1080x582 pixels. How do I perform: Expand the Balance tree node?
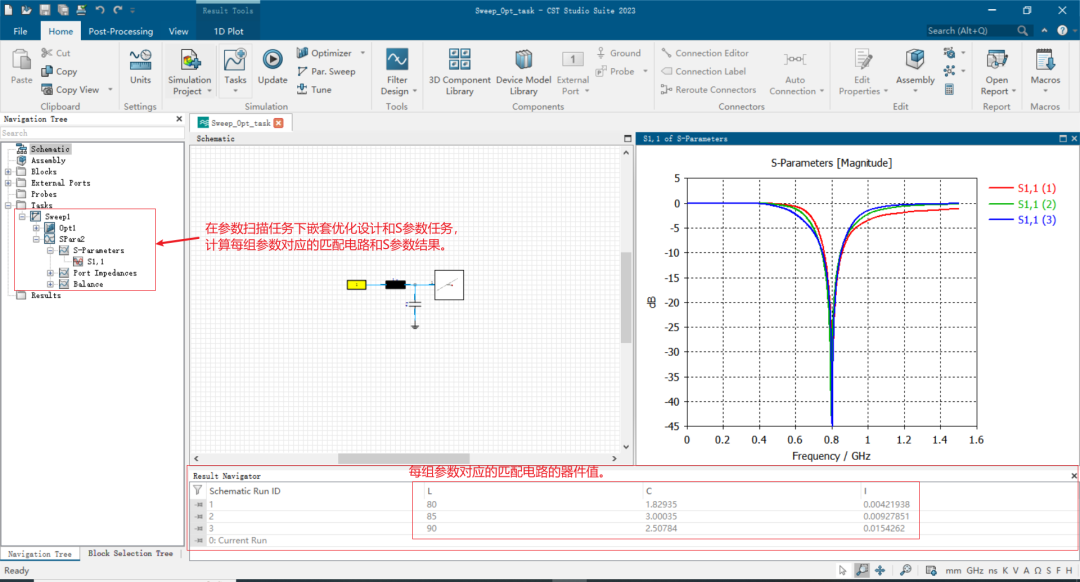pyautogui.click(x=50, y=284)
